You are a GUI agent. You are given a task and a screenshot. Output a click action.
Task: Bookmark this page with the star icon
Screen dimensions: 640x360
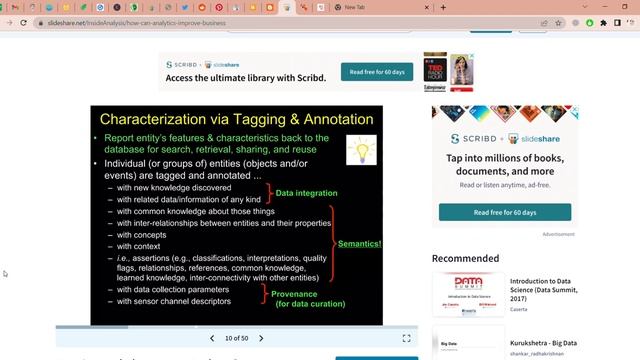coord(558,23)
